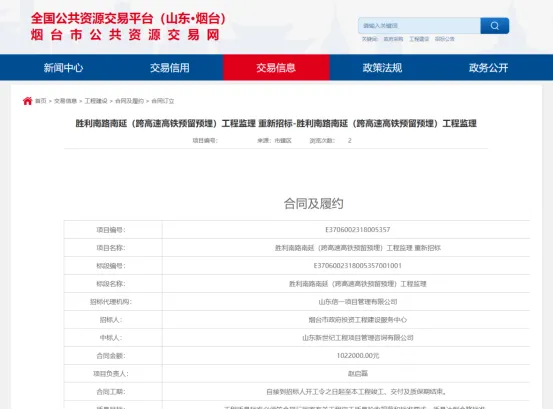Click the 合同及履约 breadcrumb link
This screenshot has width=554, height=410.
[x=129, y=101]
